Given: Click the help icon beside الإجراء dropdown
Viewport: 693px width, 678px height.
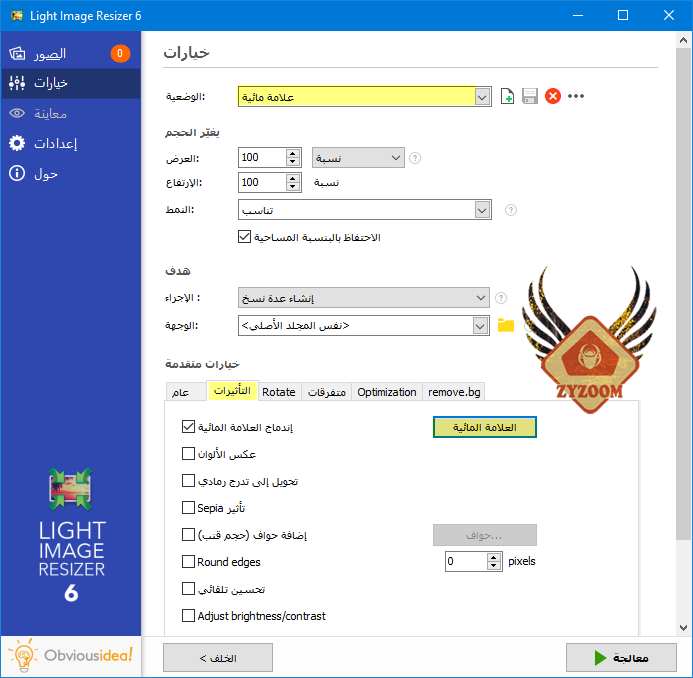Looking at the screenshot, I should [x=501, y=298].
